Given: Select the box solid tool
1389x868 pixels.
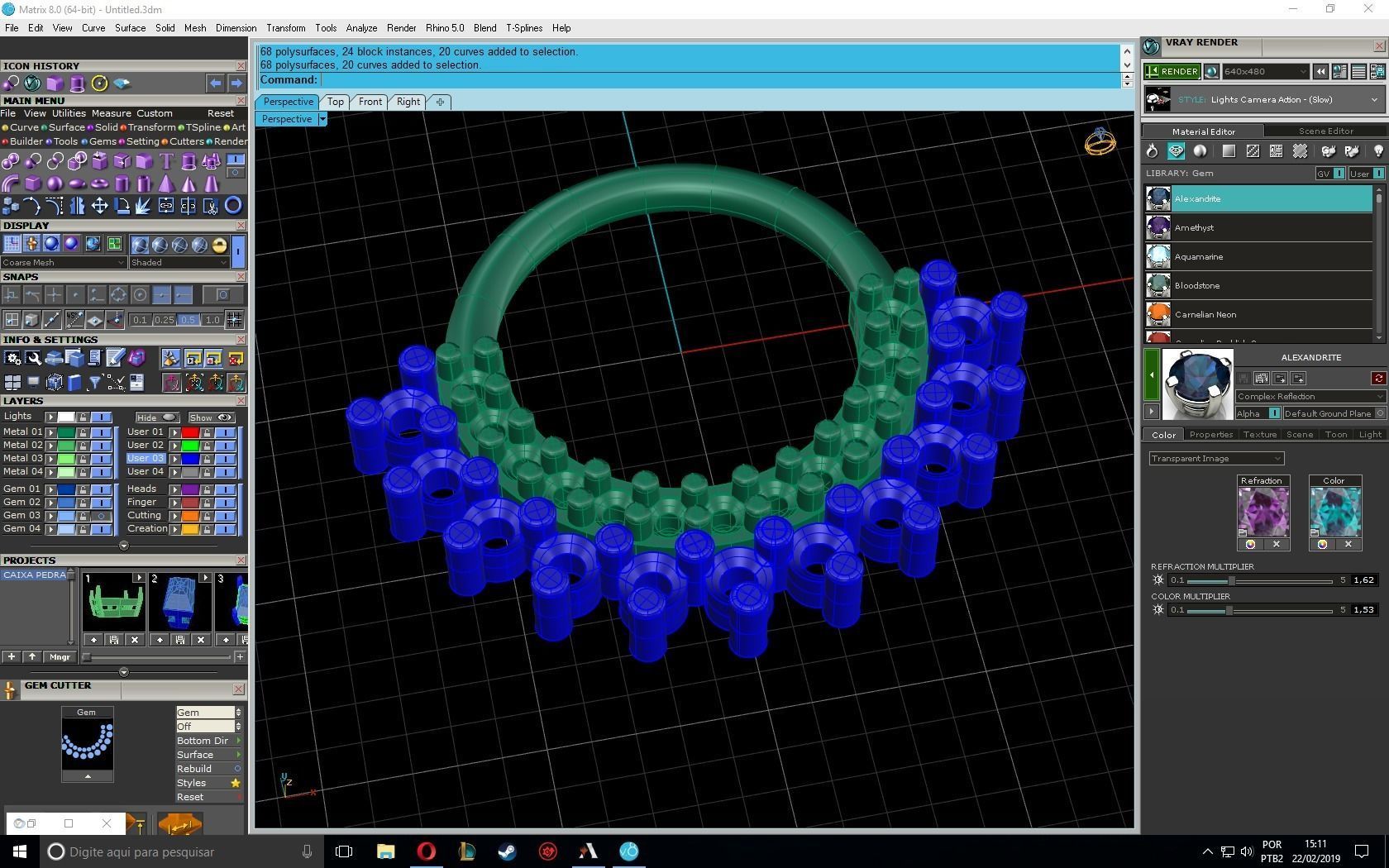Looking at the screenshot, I should (x=33, y=184).
